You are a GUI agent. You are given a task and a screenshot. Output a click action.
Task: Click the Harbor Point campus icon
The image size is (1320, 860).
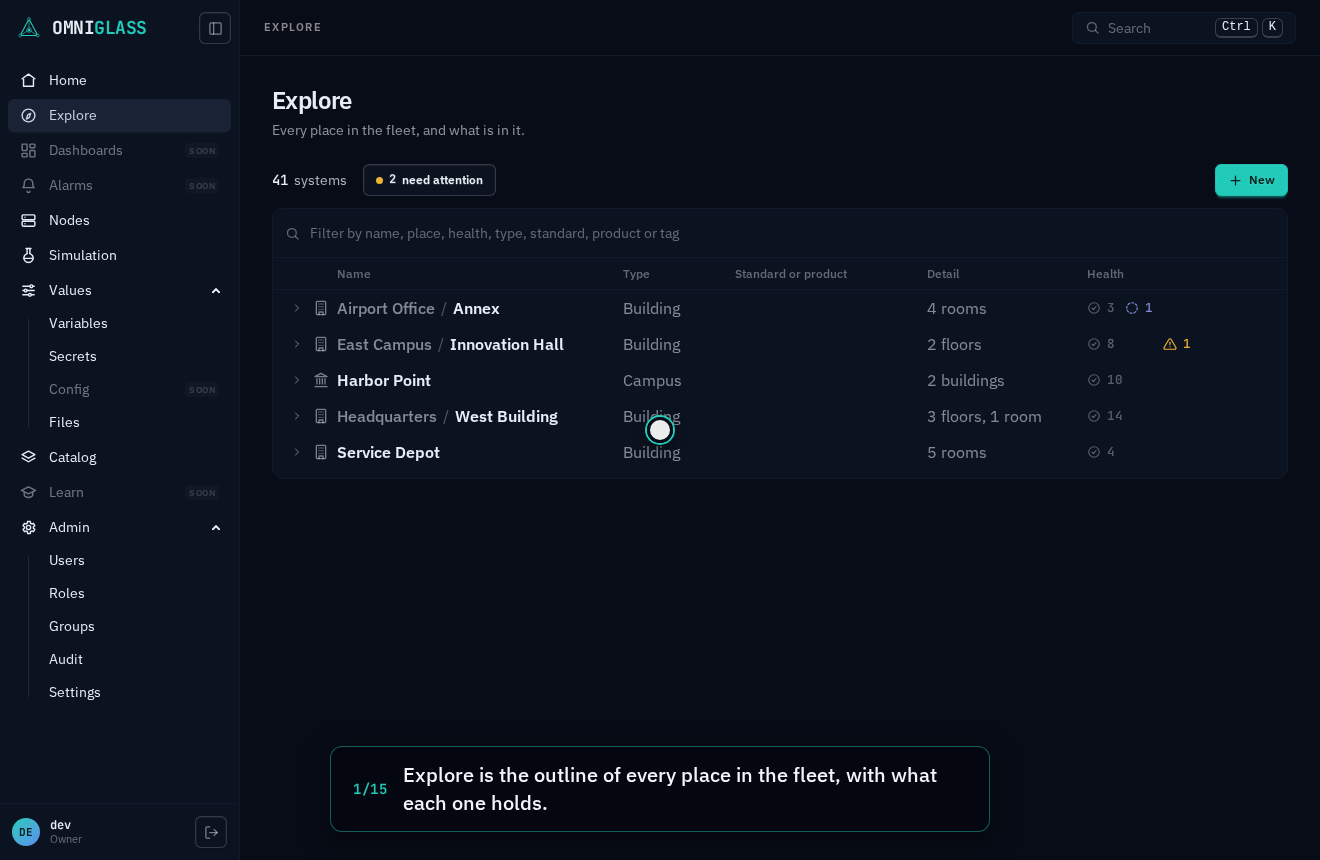pyautogui.click(x=321, y=380)
